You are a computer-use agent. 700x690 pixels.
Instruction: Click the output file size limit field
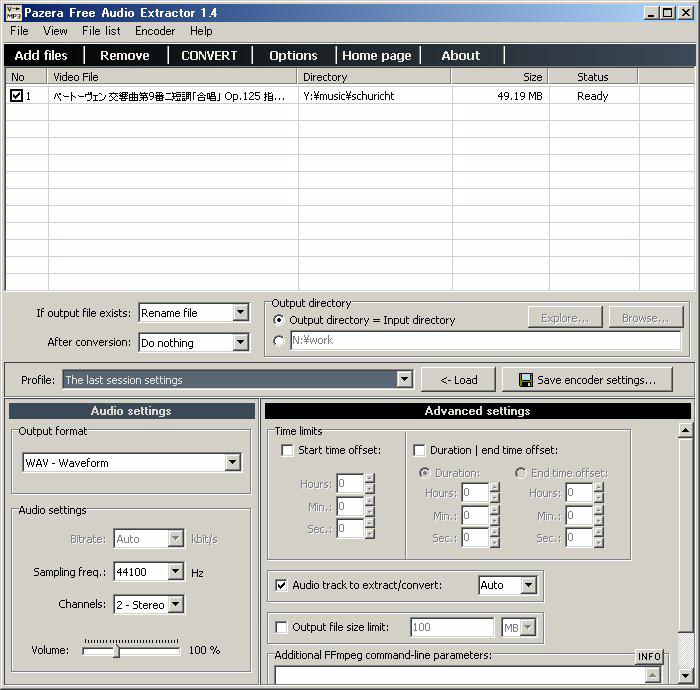pos(452,628)
